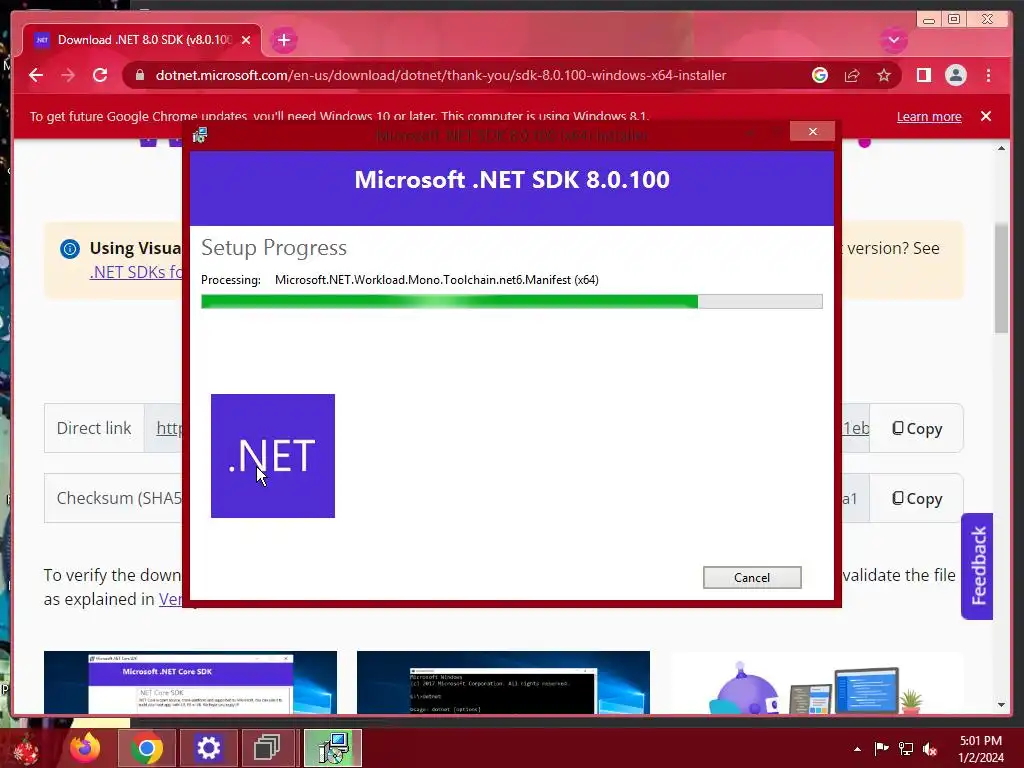The width and height of the screenshot is (1024, 768).
Task: Click the installer icon in its title bar
Action: [x=200, y=135]
